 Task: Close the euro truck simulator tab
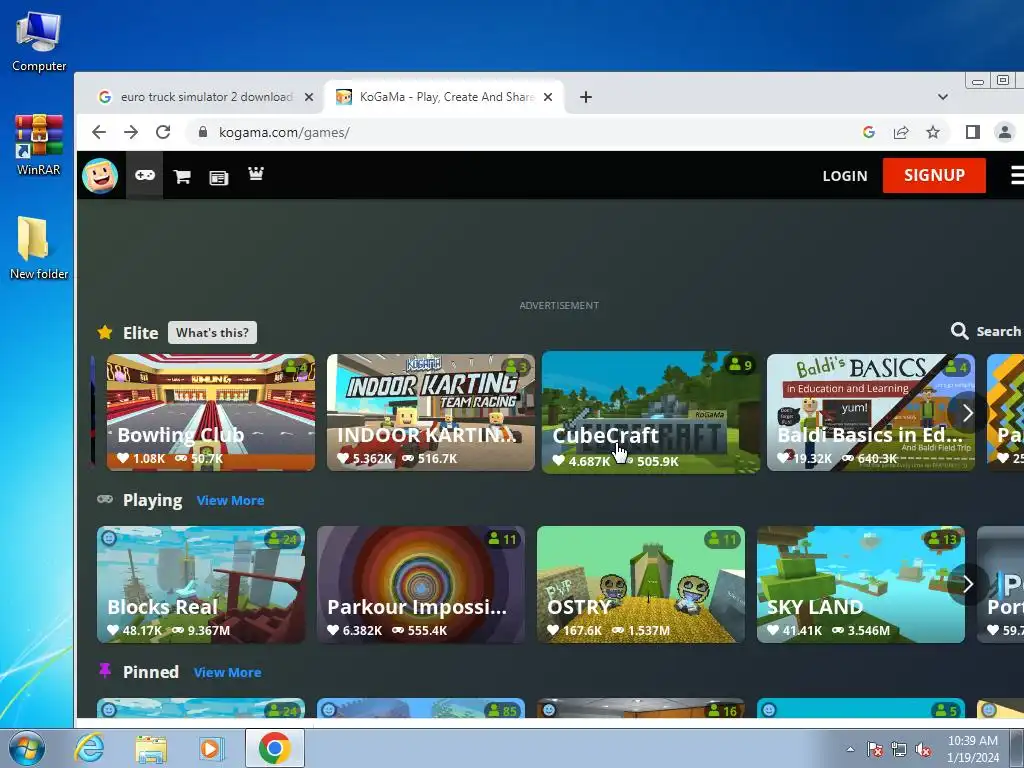[x=309, y=97]
